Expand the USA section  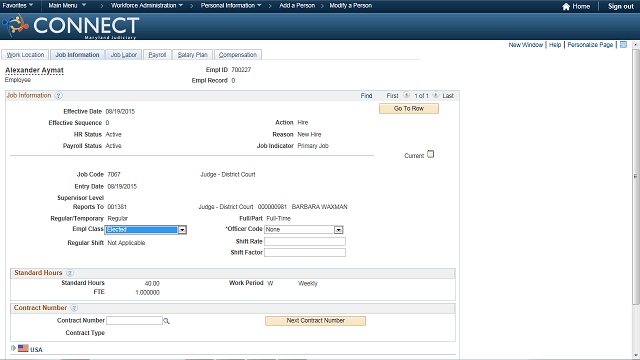pyautogui.click(x=13, y=348)
